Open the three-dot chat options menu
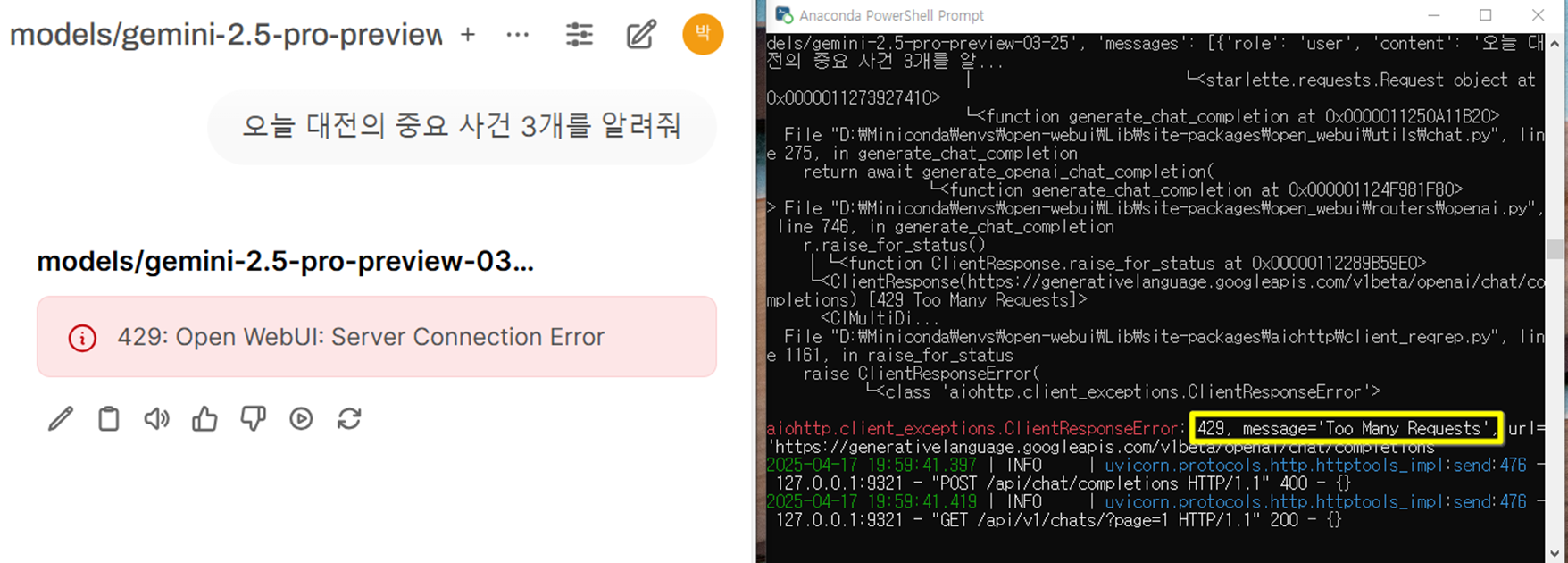Viewport: 1568px width, 563px height. [x=518, y=35]
